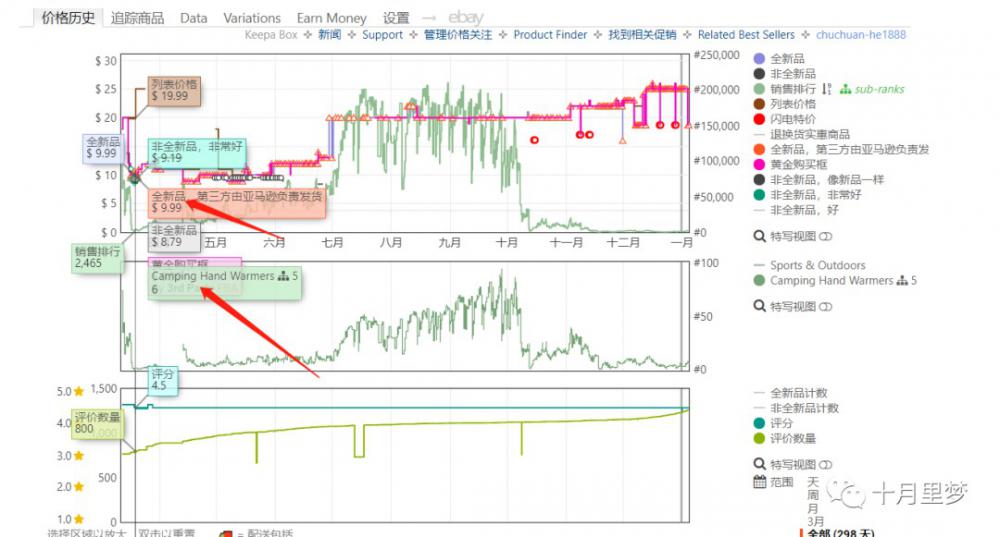The width and height of the screenshot is (1000, 537).
Task: Click the ebay logo link
Action: (466, 18)
